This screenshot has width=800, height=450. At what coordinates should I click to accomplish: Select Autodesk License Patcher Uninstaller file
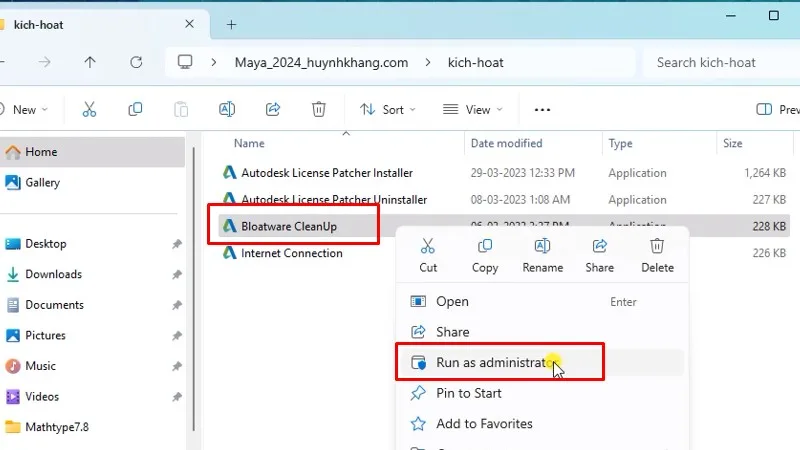pyautogui.click(x=334, y=199)
